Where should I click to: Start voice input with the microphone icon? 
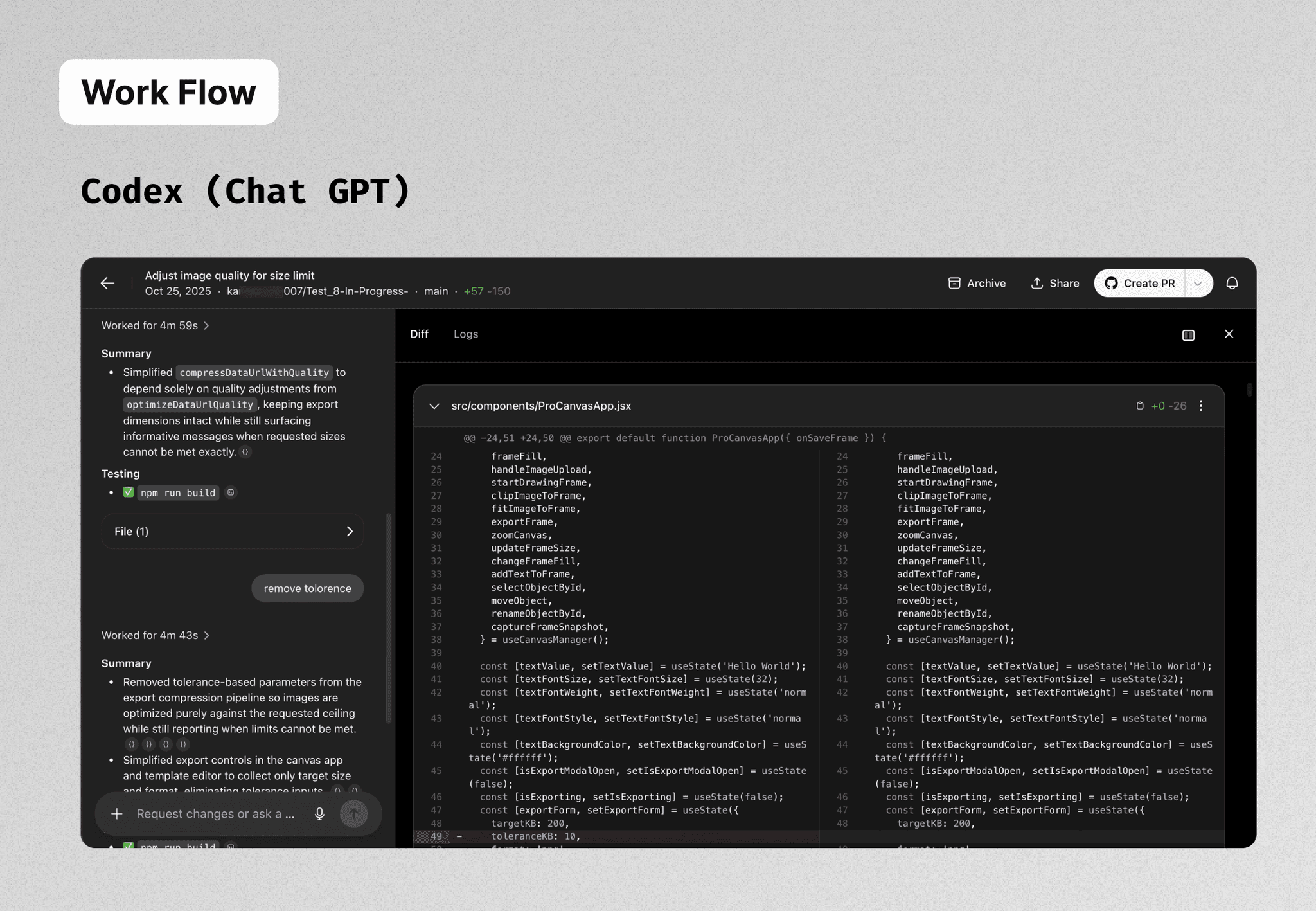click(x=319, y=813)
